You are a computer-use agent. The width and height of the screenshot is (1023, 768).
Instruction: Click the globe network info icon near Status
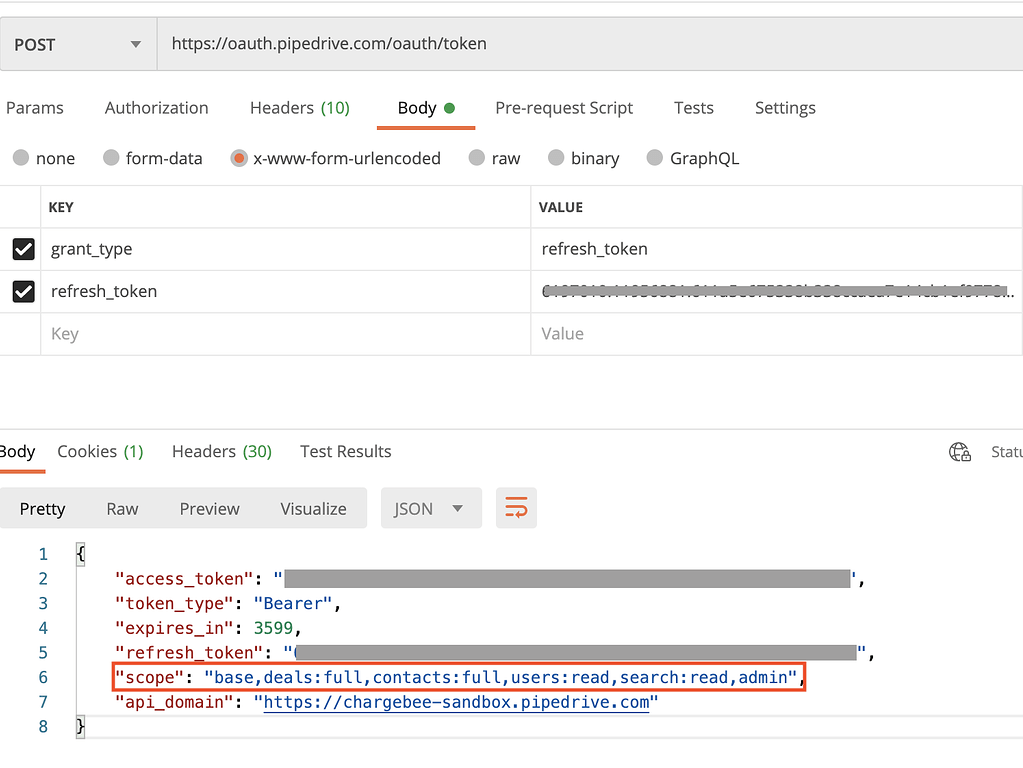[959, 452]
